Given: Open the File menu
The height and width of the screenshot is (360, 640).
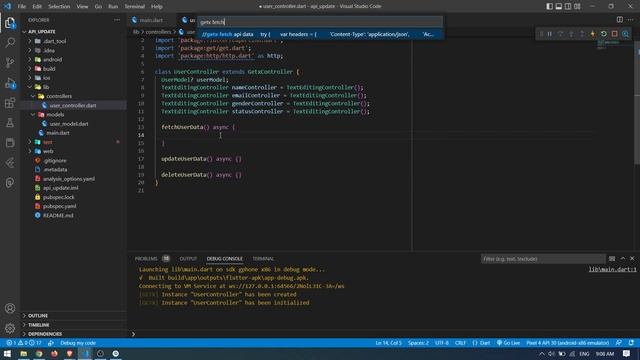Looking at the screenshot, I should click(22, 7).
